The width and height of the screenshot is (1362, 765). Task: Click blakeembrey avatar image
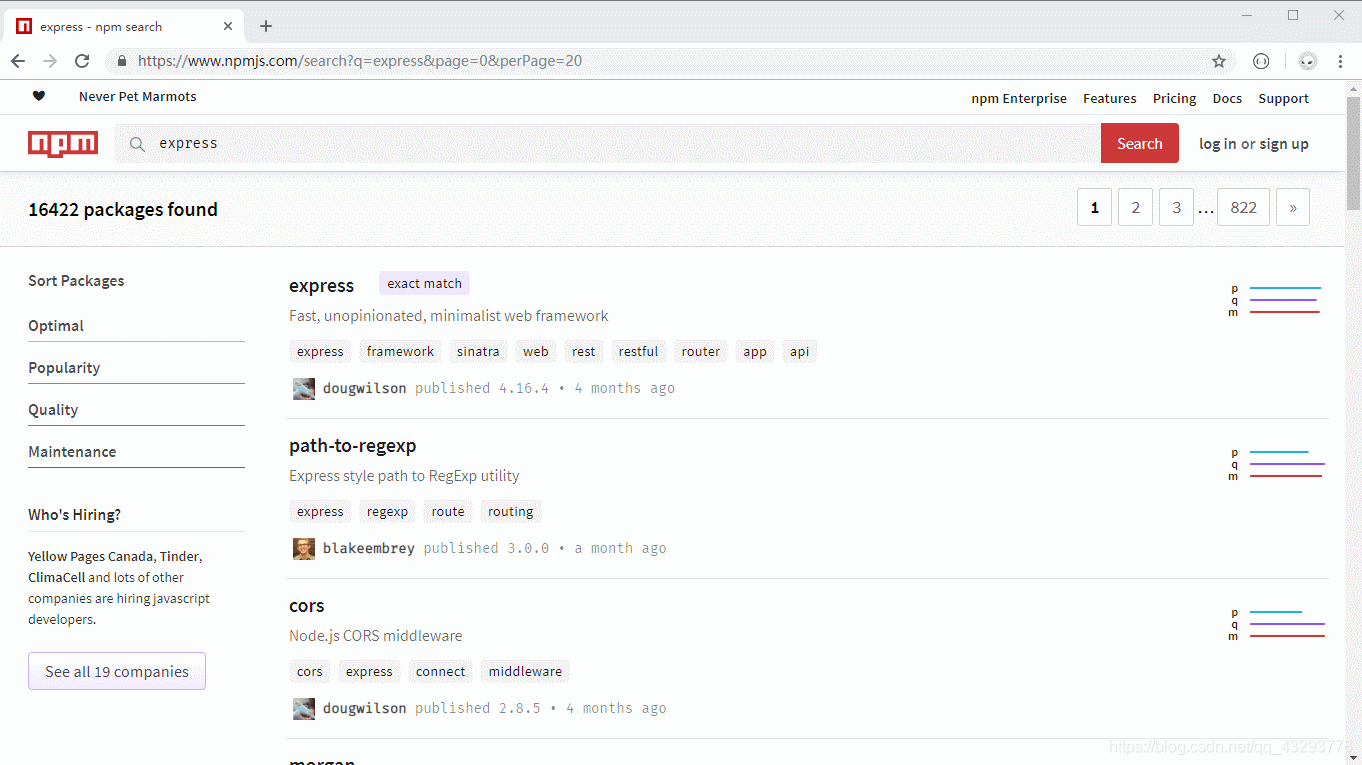click(x=304, y=549)
